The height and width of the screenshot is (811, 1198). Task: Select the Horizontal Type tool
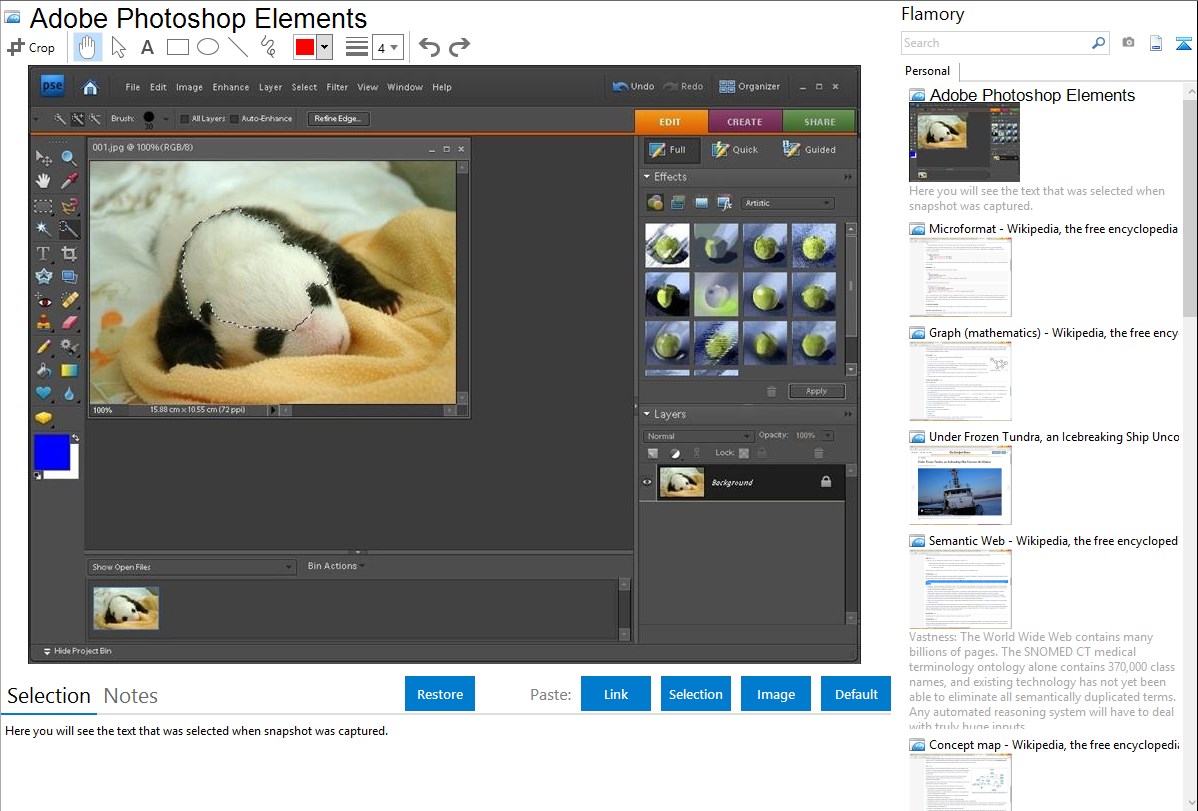coord(44,253)
